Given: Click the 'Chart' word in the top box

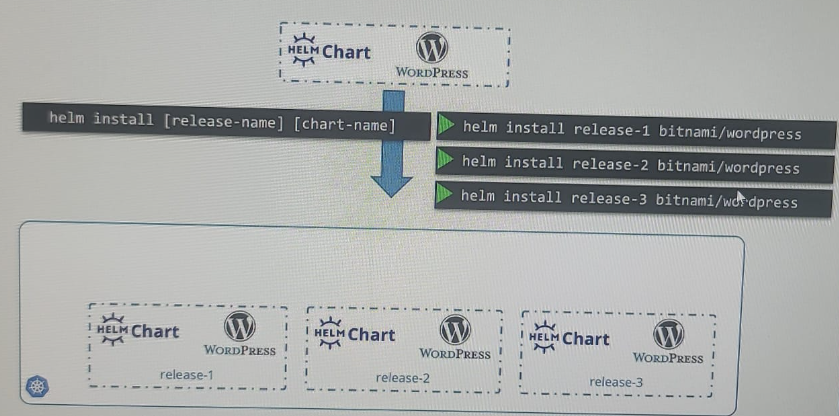Looking at the screenshot, I should pyautogui.click(x=346, y=52).
